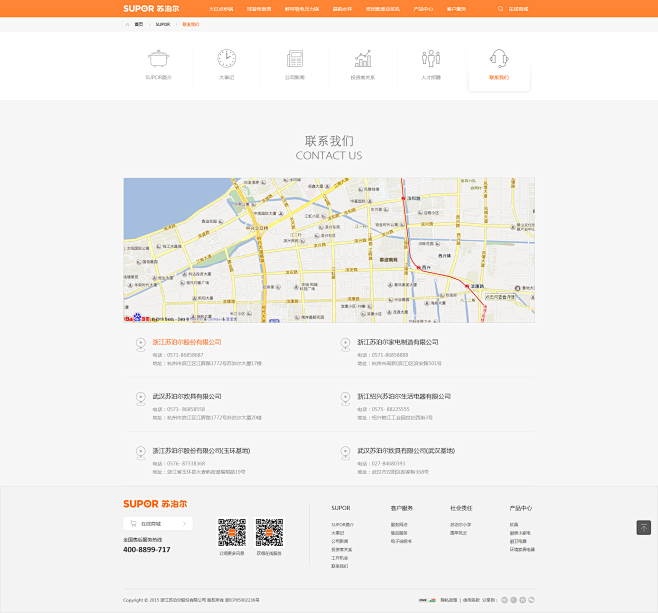Image resolution: width=658 pixels, height=613 pixels.
Task: Click the 获得在线服务 QR code
Action: [269, 532]
